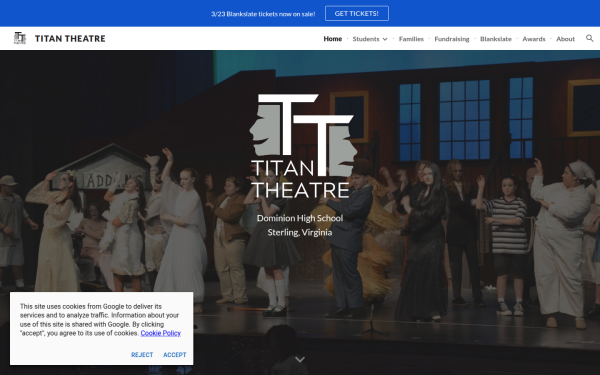
Task: Click the large Titan Theatre hero logo
Action: (303, 146)
